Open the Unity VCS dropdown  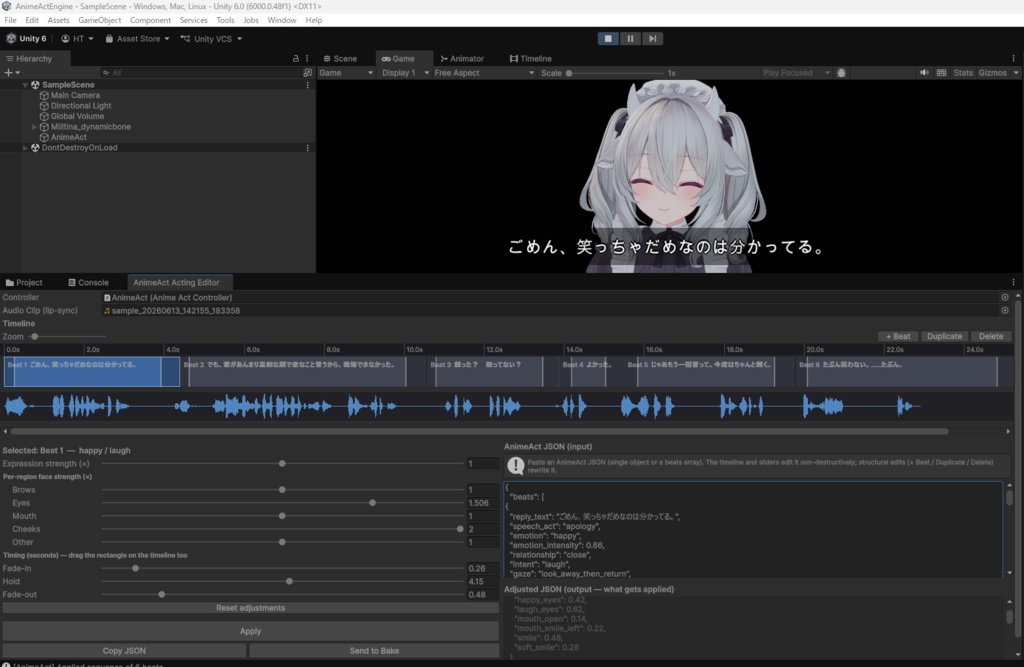coord(211,39)
